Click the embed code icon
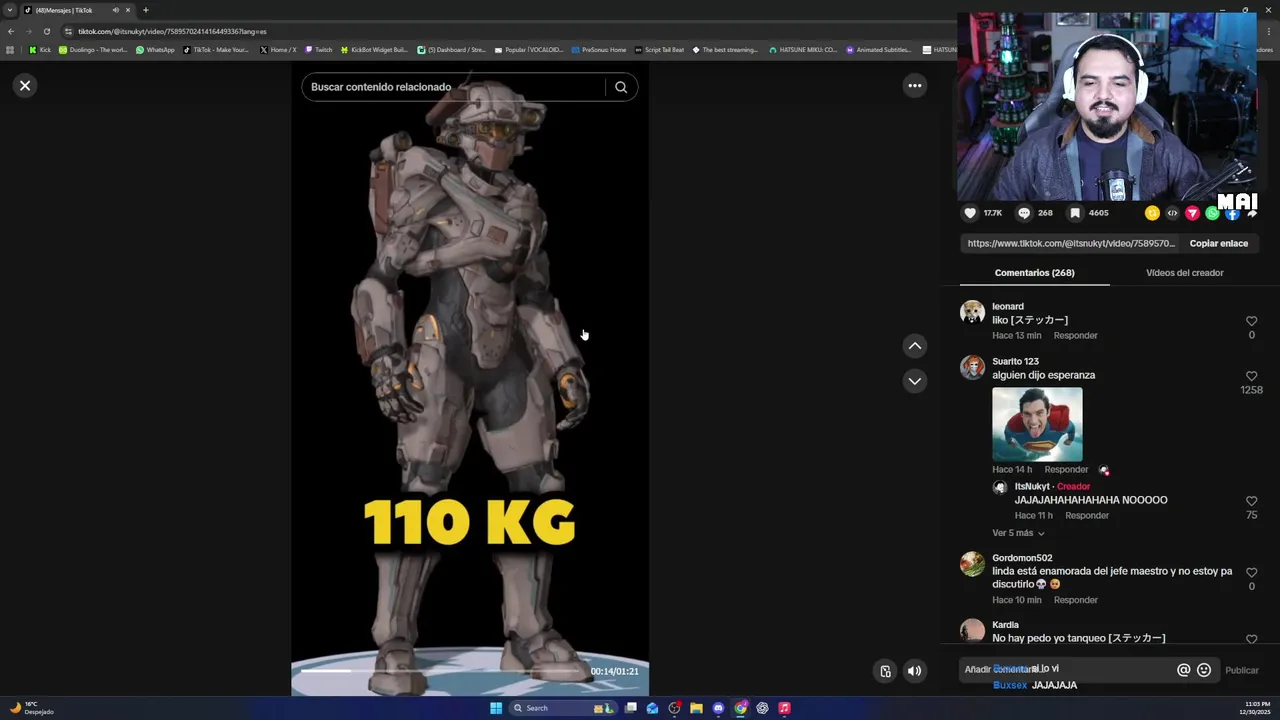Viewport: 1280px width, 720px height. pos(1172,213)
